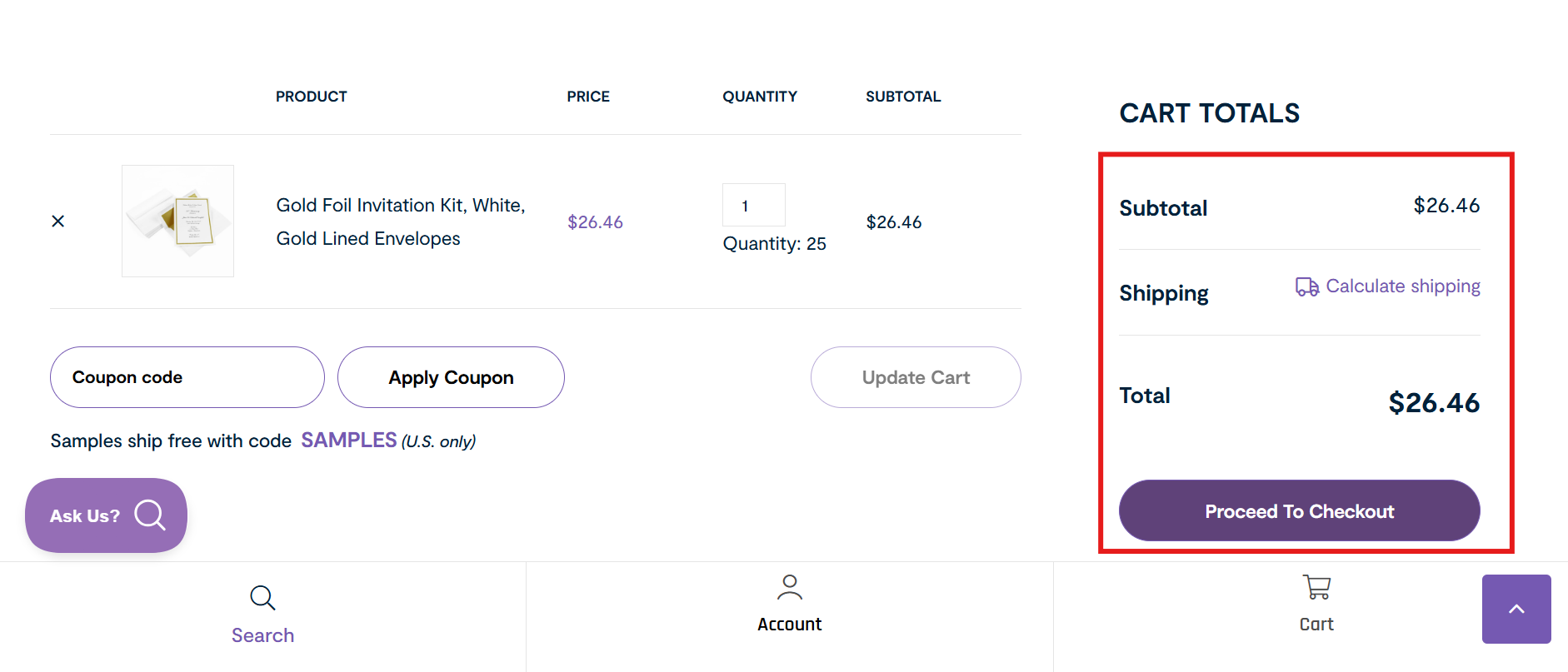
Task: Select the quantity input box
Action: pos(753,205)
